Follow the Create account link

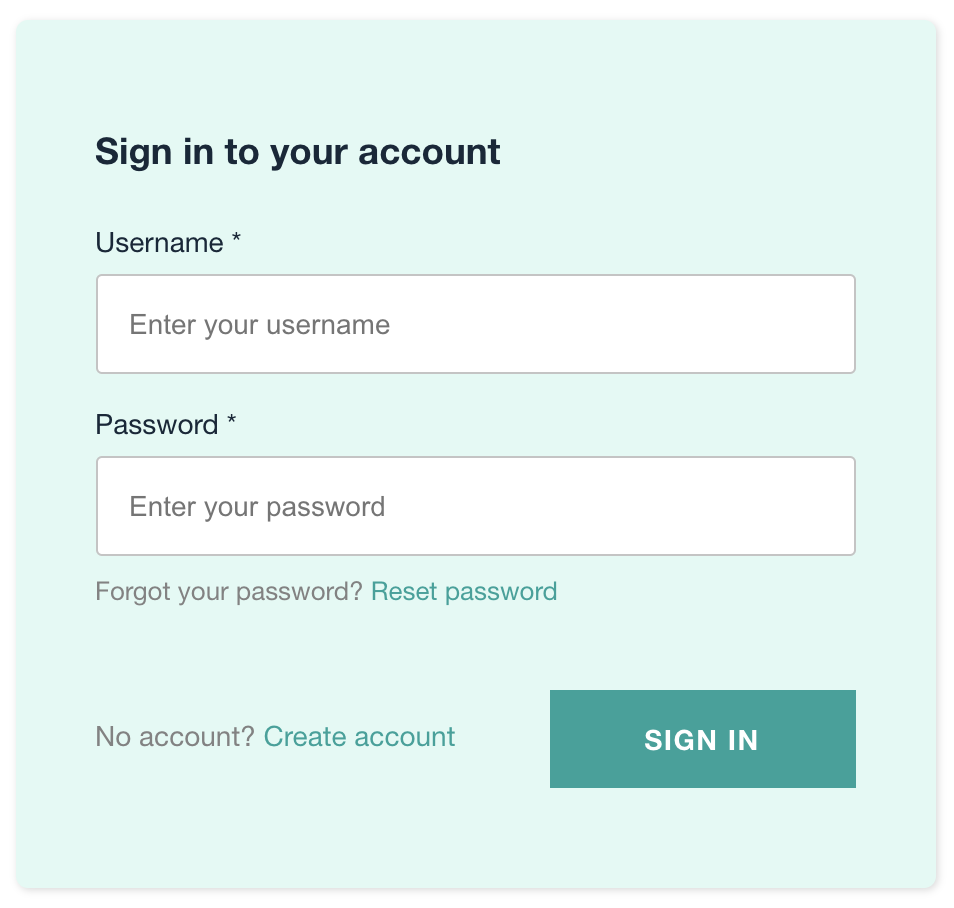359,737
